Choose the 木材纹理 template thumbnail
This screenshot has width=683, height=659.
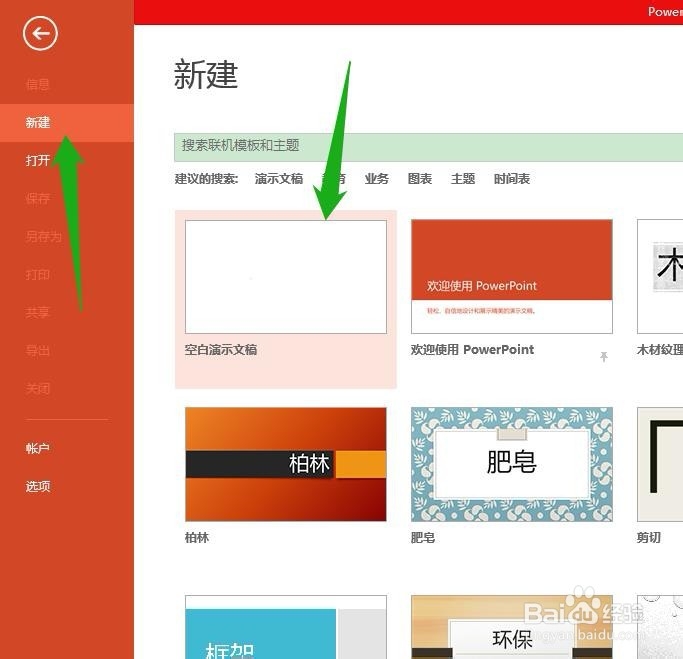coord(660,277)
